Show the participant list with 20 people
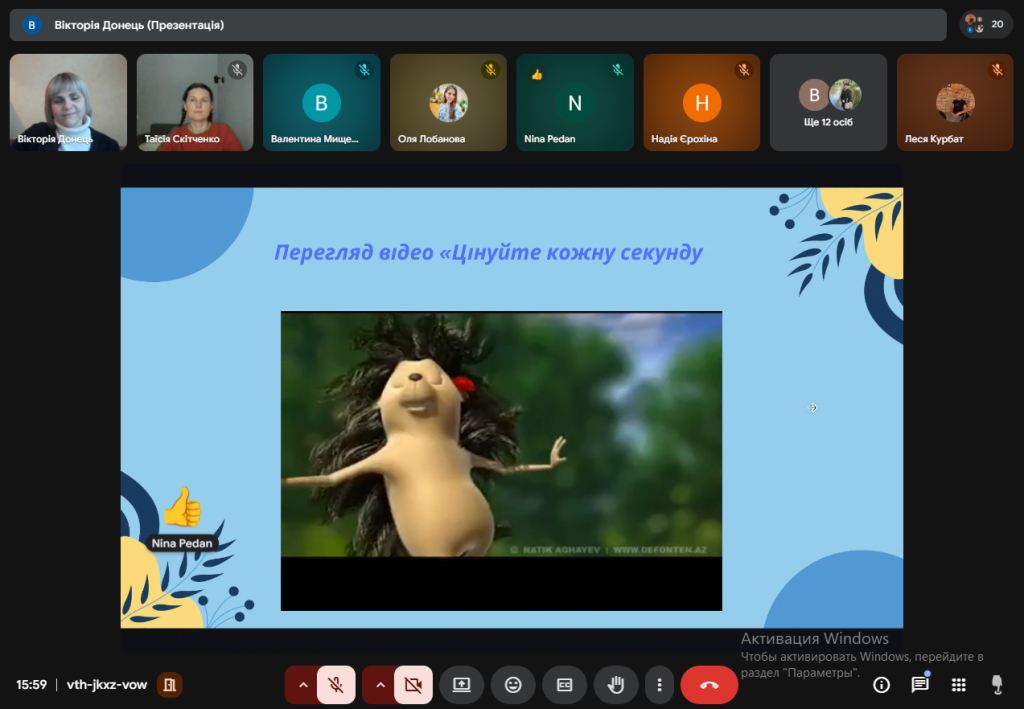The height and width of the screenshot is (709, 1024). [985, 24]
